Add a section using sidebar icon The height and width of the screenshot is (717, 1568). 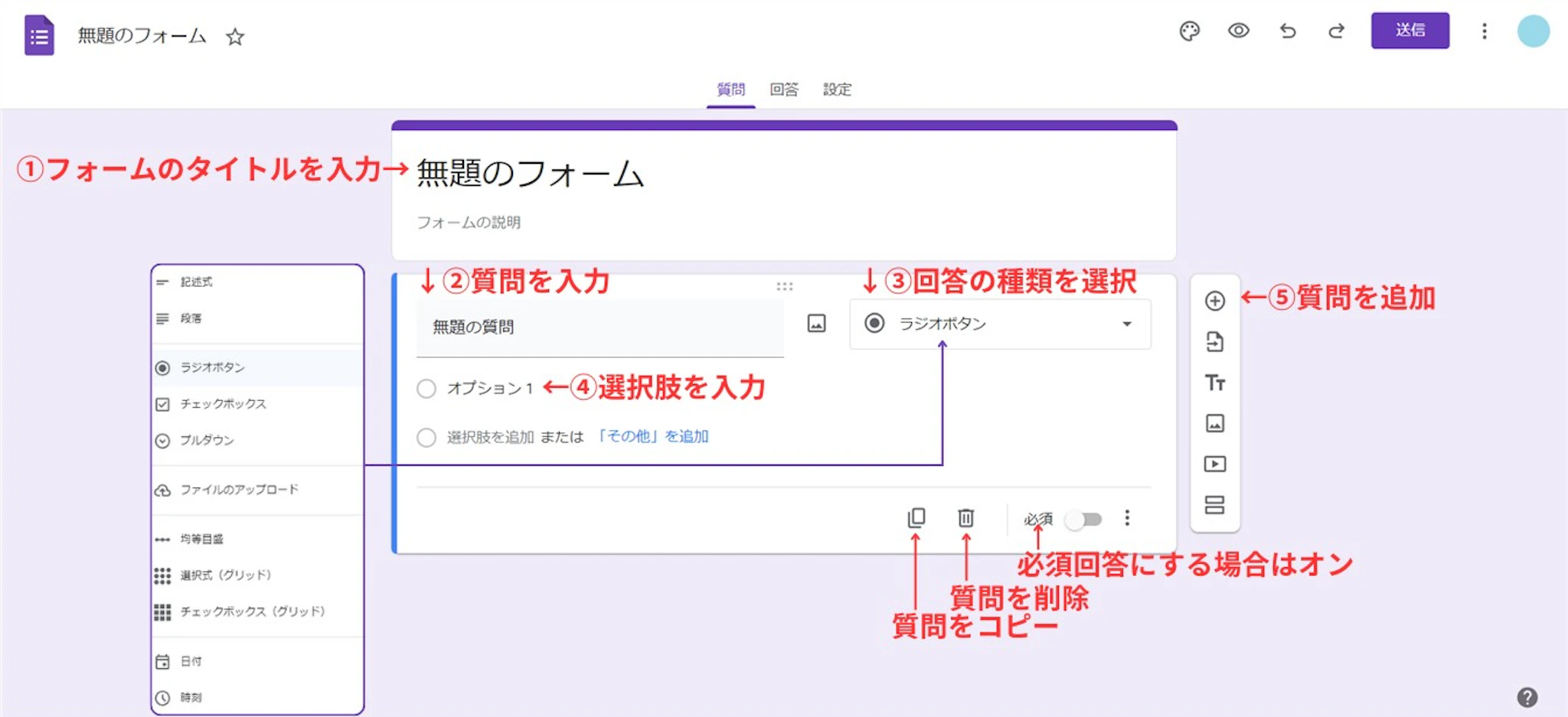tap(1214, 505)
